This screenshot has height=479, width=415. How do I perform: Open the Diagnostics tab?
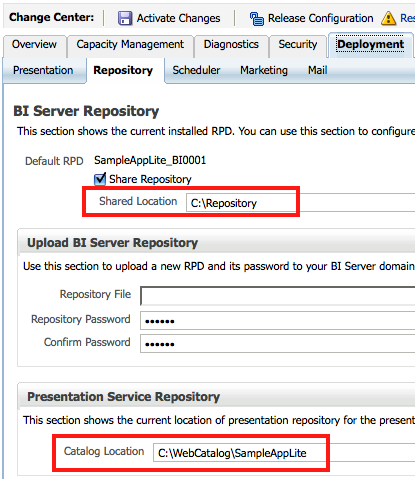[x=231, y=44]
